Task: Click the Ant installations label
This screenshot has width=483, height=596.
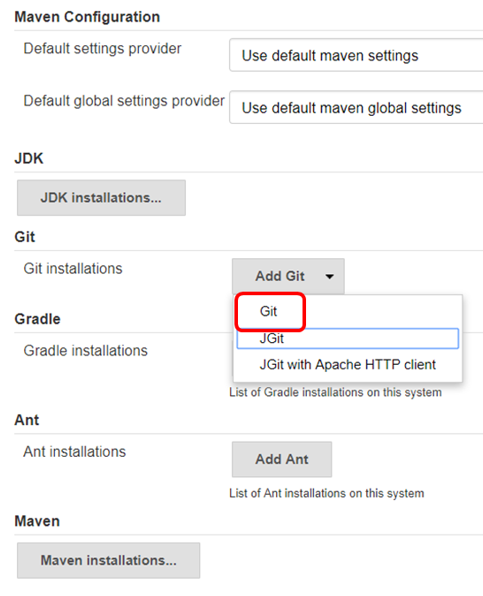Action: pos(74,452)
